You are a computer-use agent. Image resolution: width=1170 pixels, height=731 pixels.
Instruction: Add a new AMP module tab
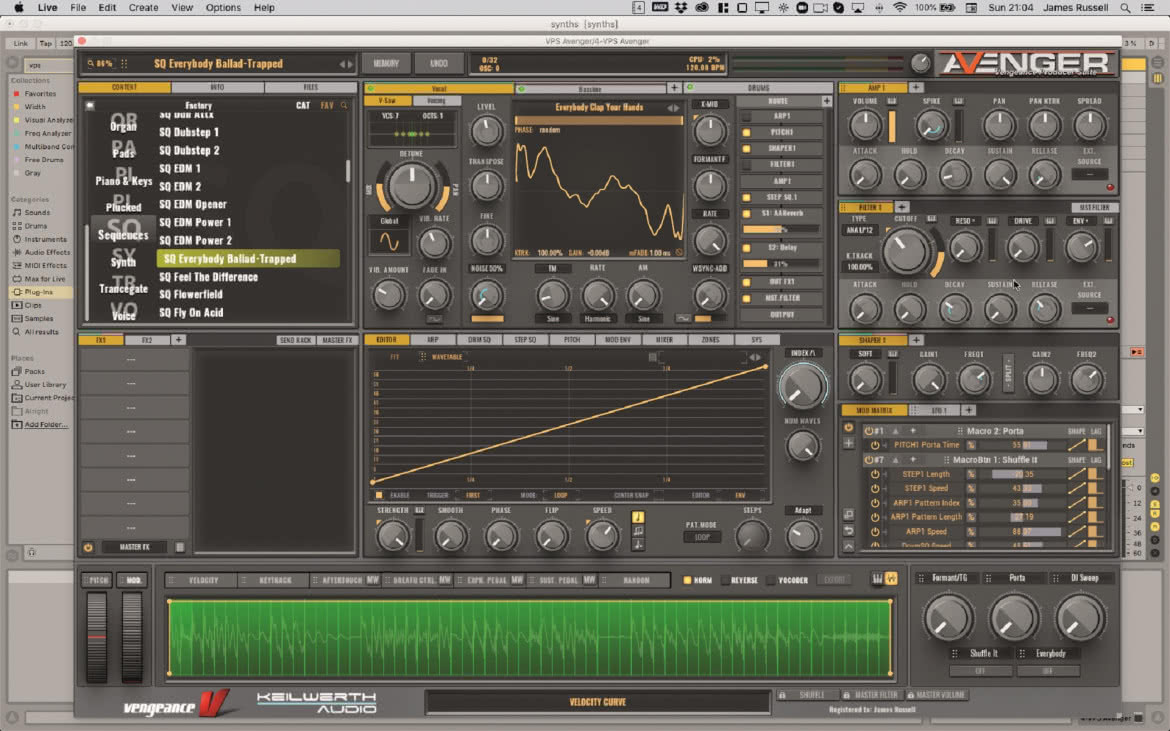(x=916, y=87)
